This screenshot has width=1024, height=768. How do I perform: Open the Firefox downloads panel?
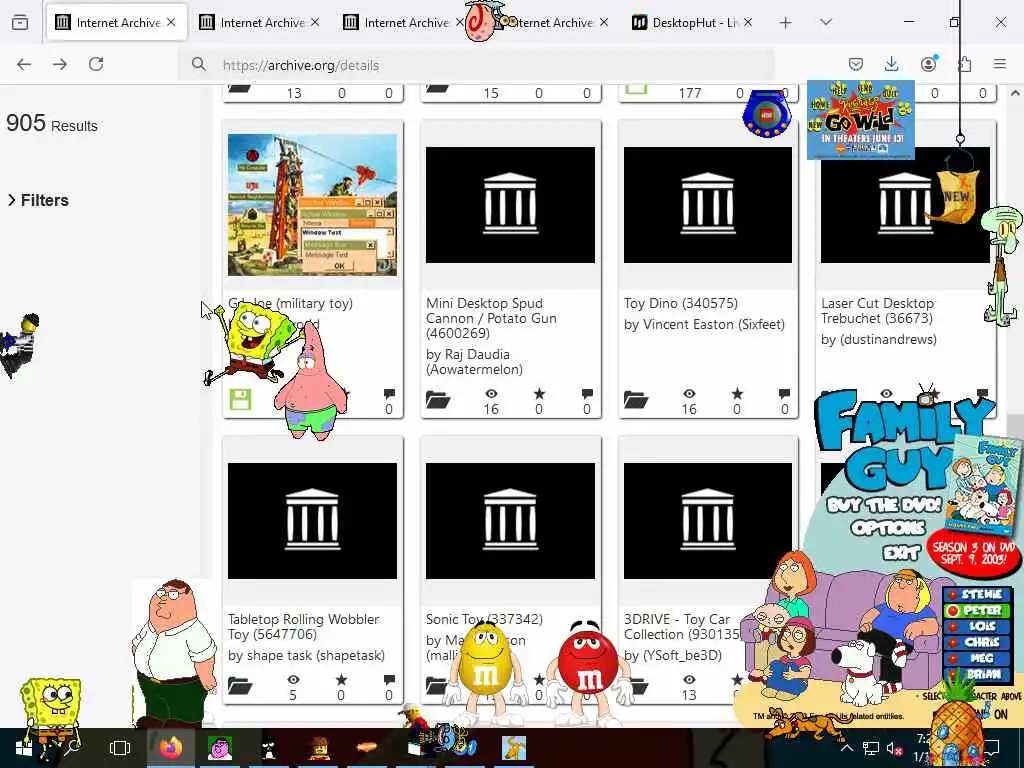point(891,64)
